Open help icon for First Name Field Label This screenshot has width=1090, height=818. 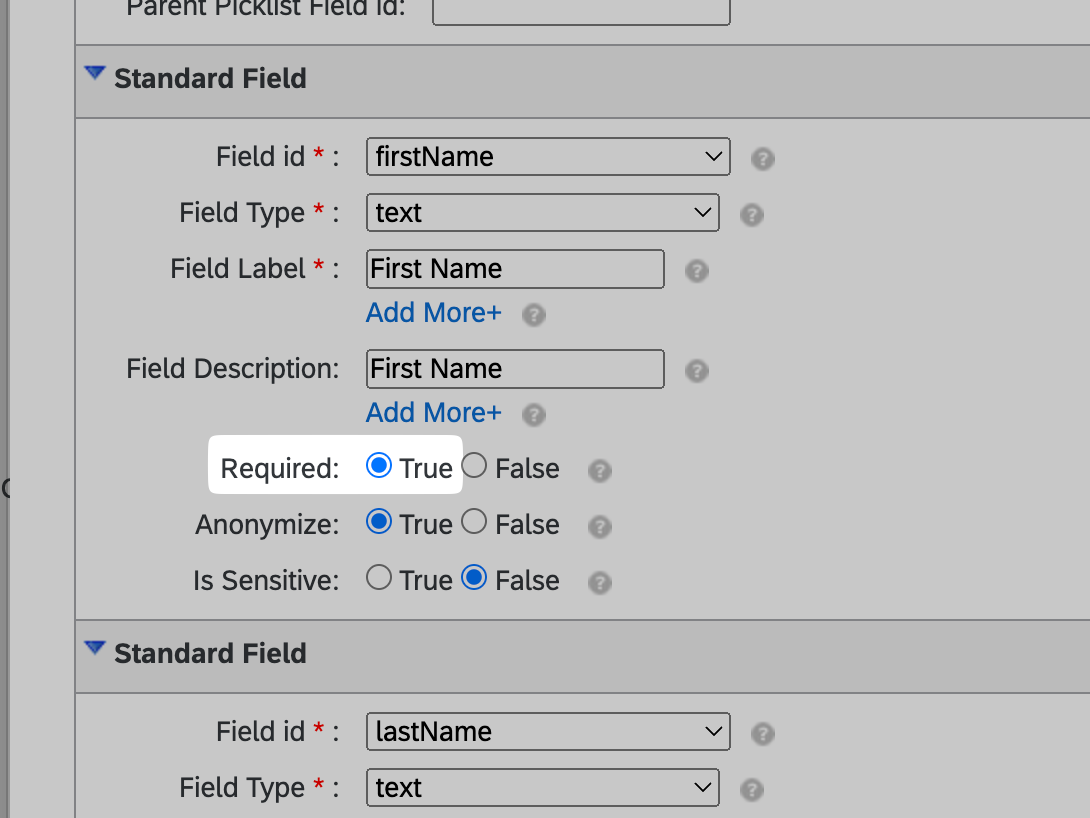pyautogui.click(x=697, y=271)
